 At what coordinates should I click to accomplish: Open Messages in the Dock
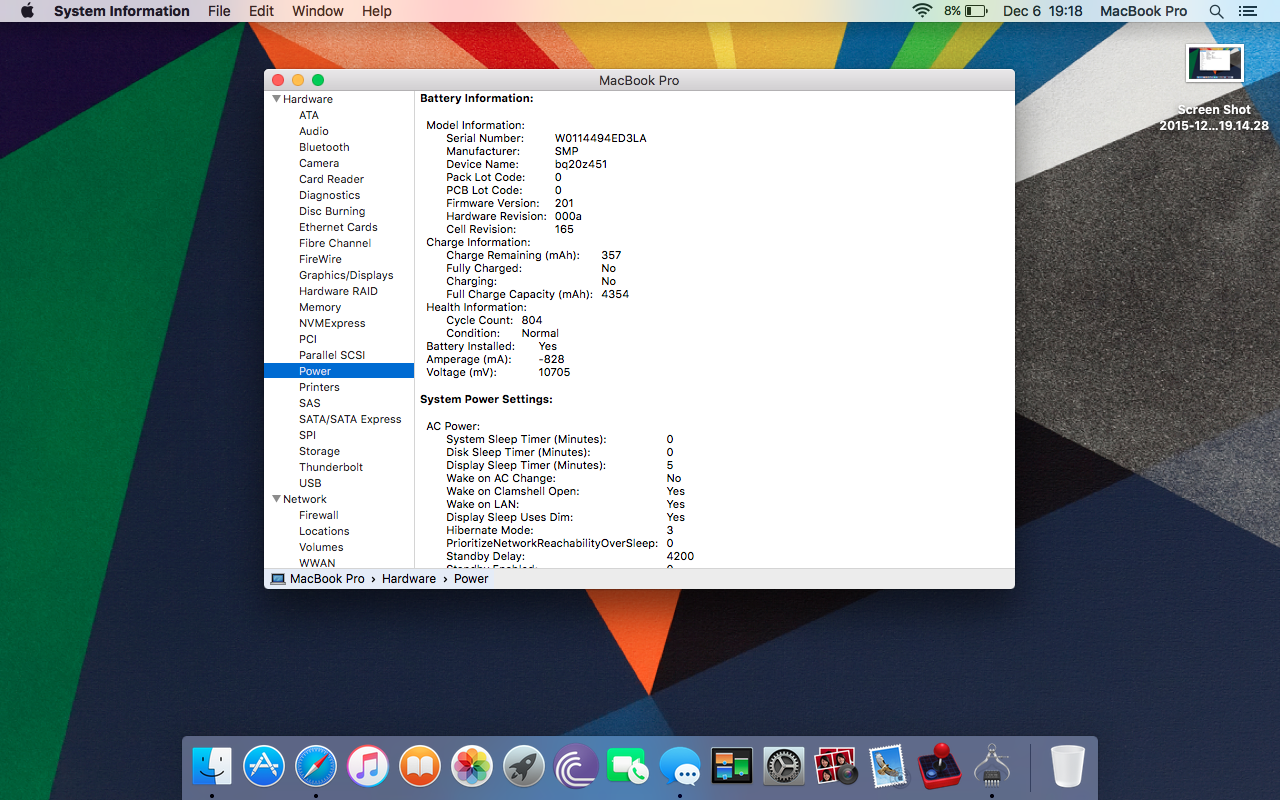(x=680, y=767)
